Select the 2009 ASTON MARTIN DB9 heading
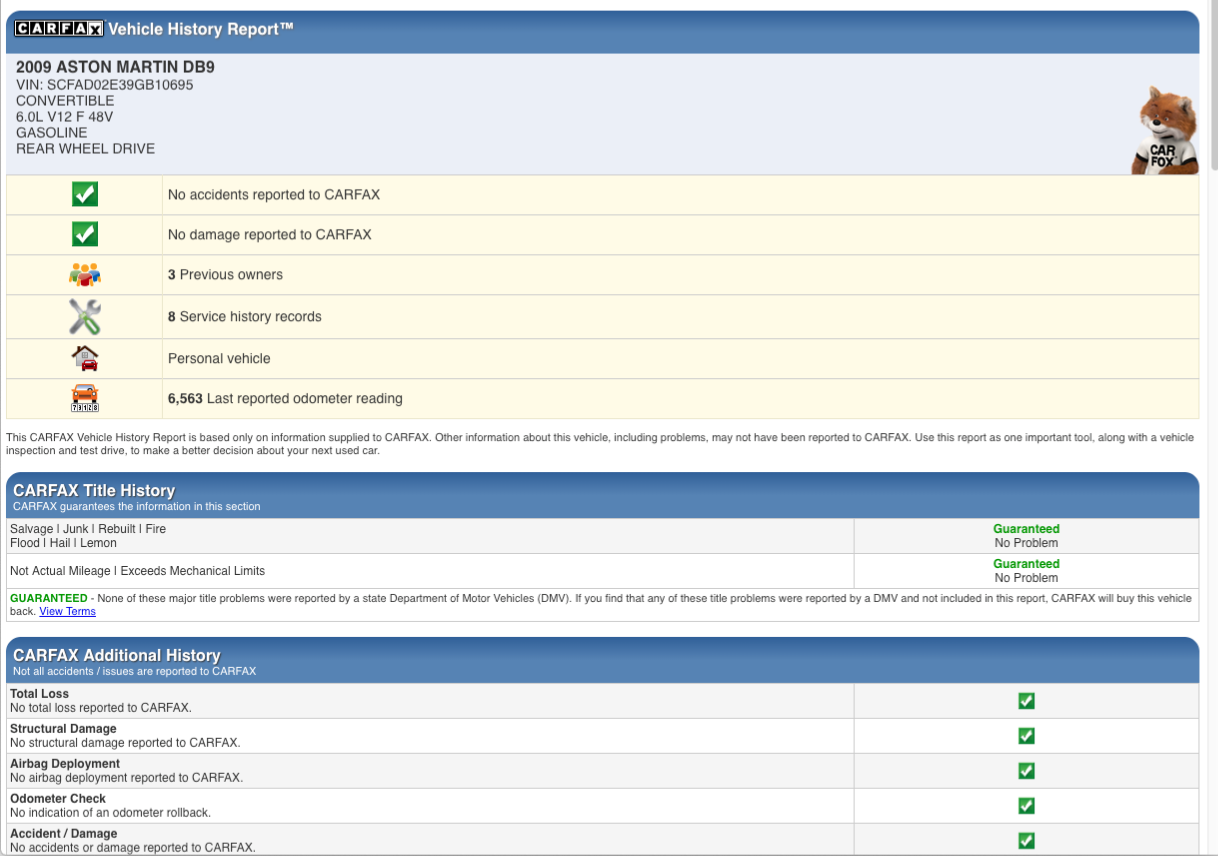This screenshot has width=1218, height=856. (115, 67)
